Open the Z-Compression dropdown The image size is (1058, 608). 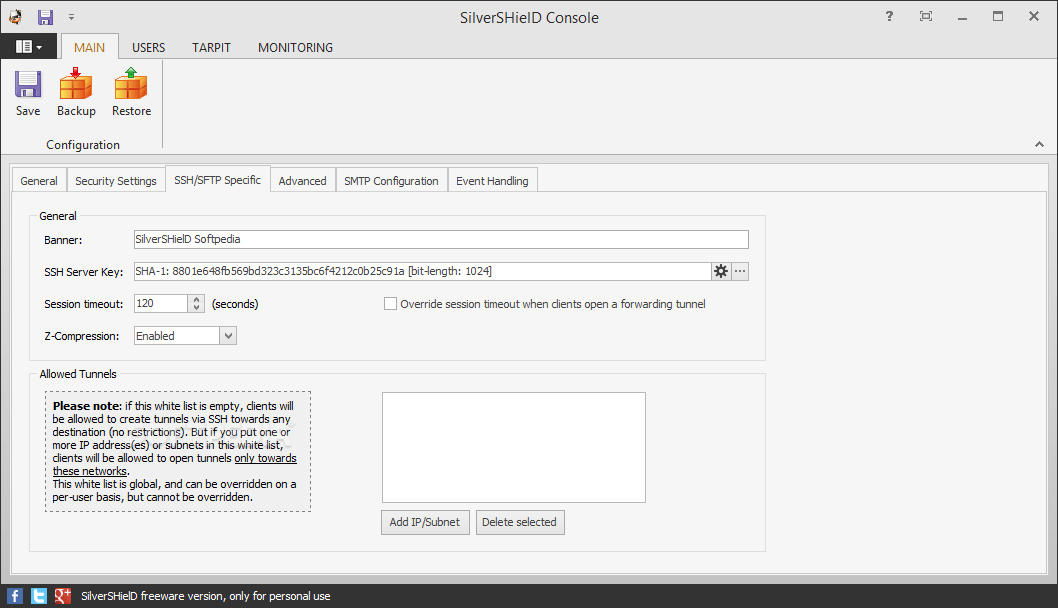228,335
